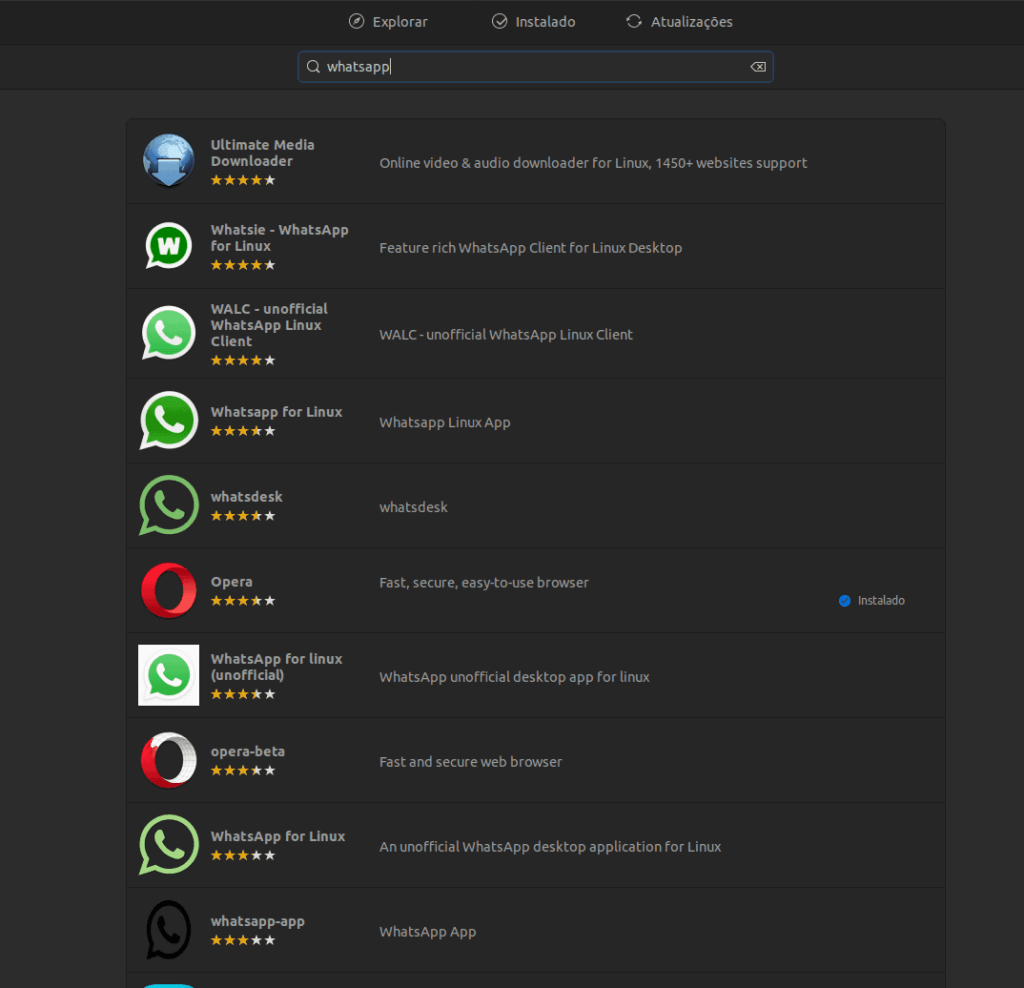Open the Atualizações tab

click(679, 21)
